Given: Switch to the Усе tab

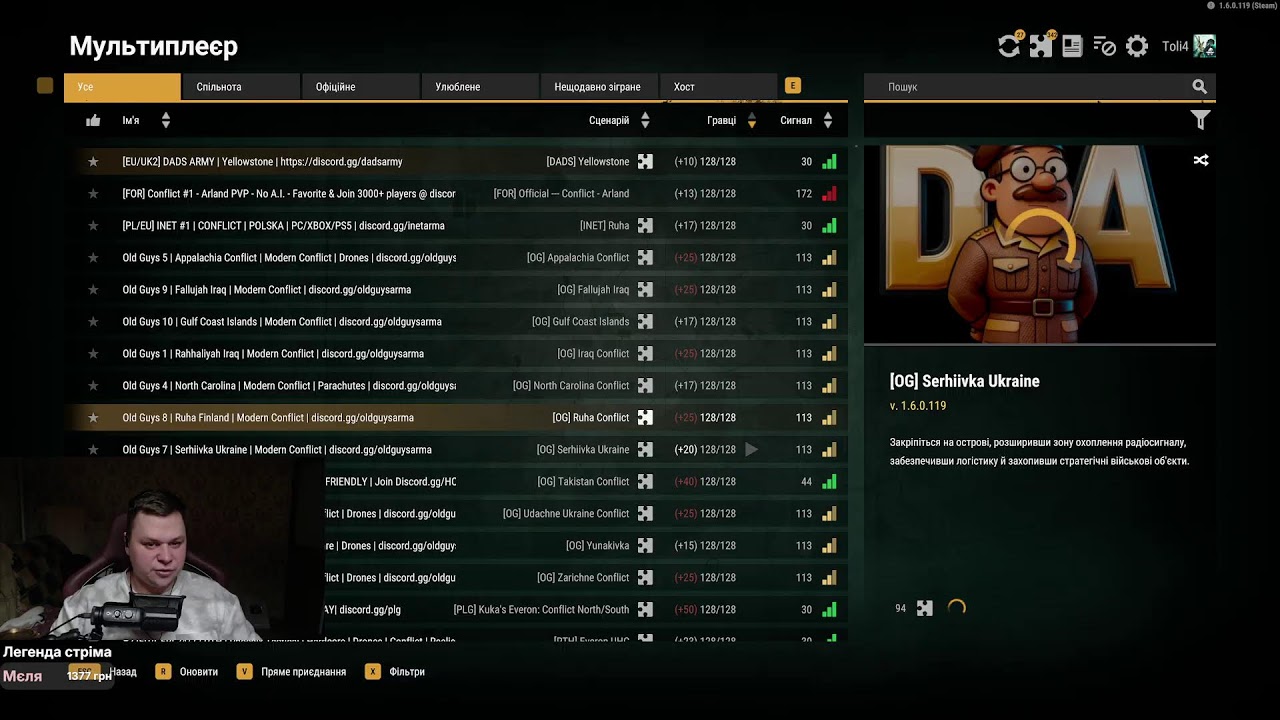Looking at the screenshot, I should [x=122, y=87].
